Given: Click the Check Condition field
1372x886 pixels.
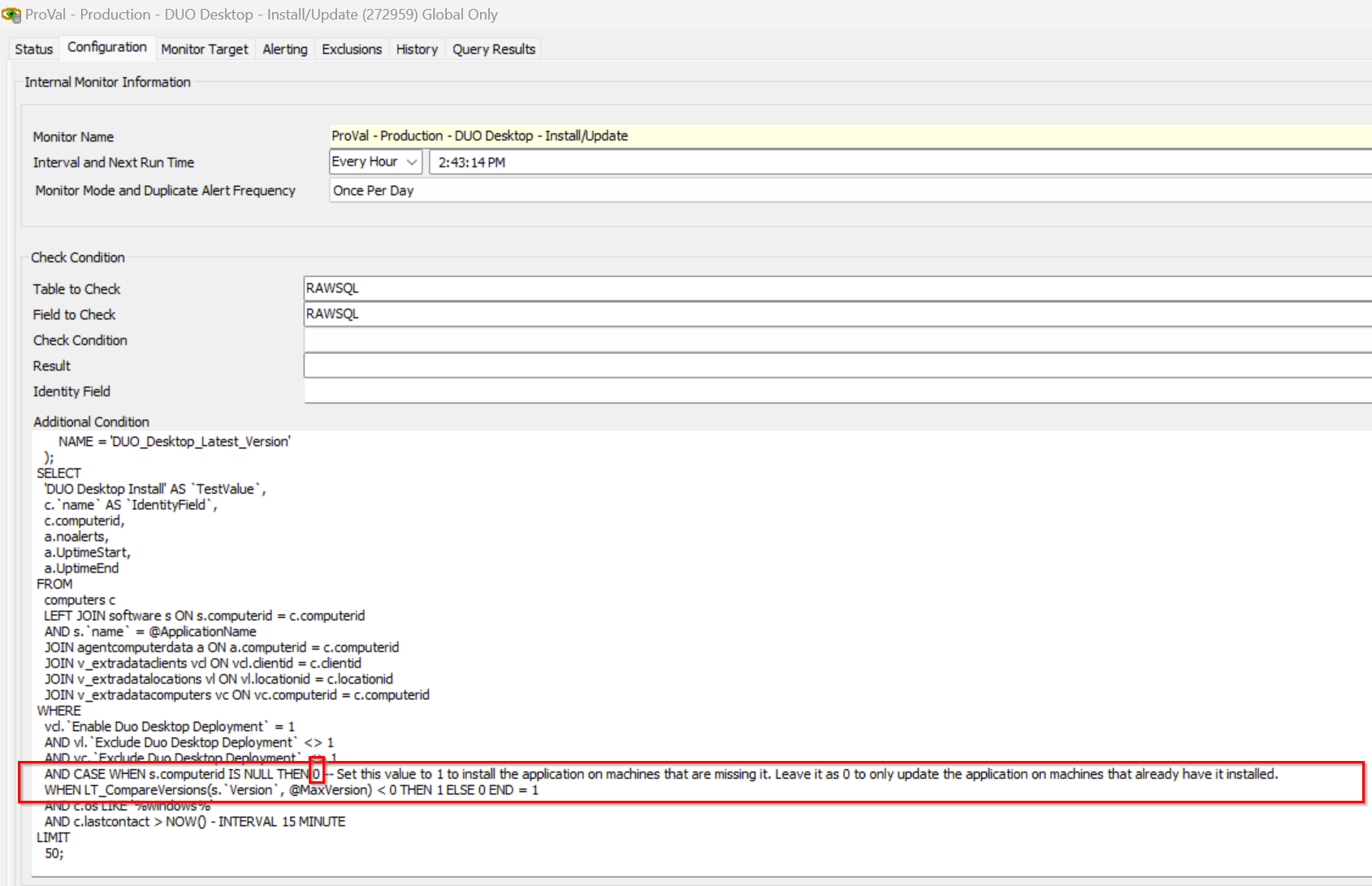Looking at the screenshot, I should [x=837, y=339].
